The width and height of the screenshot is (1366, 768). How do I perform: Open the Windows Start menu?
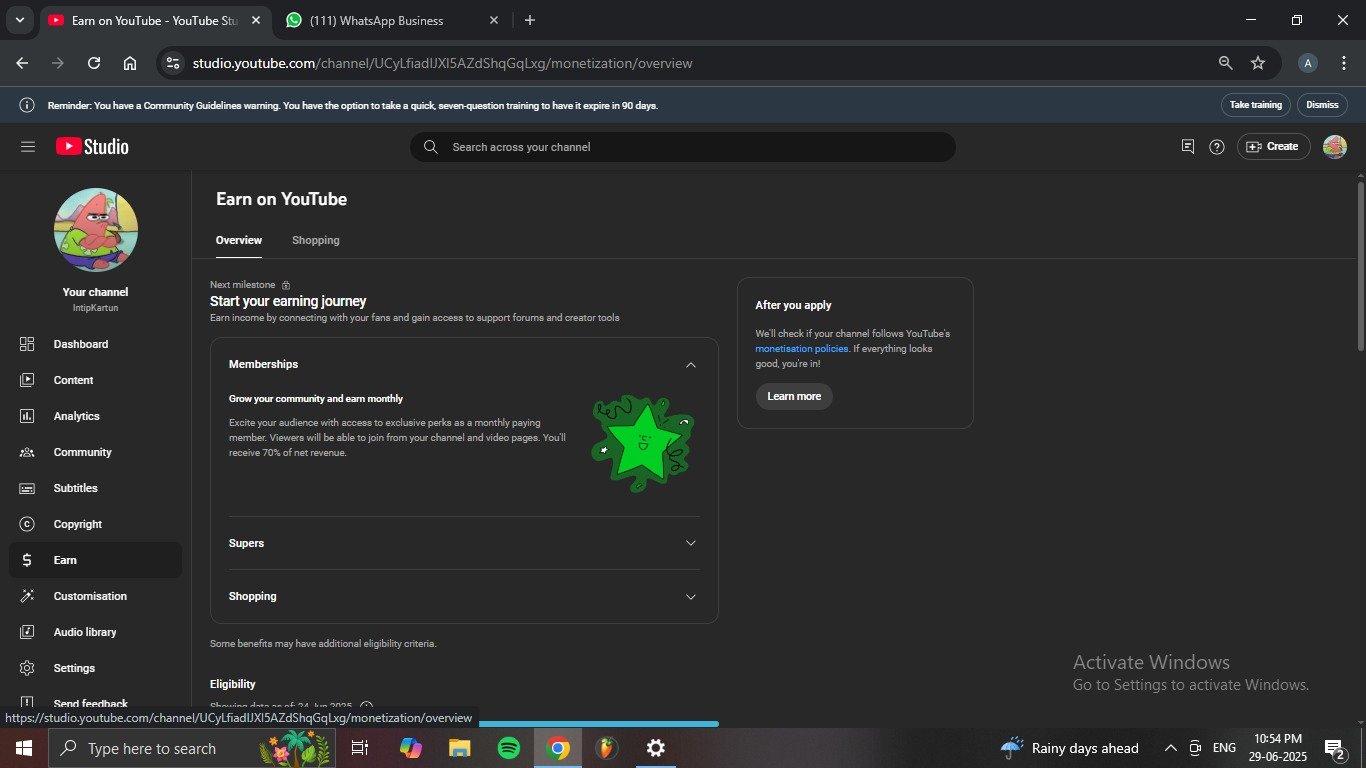24,748
